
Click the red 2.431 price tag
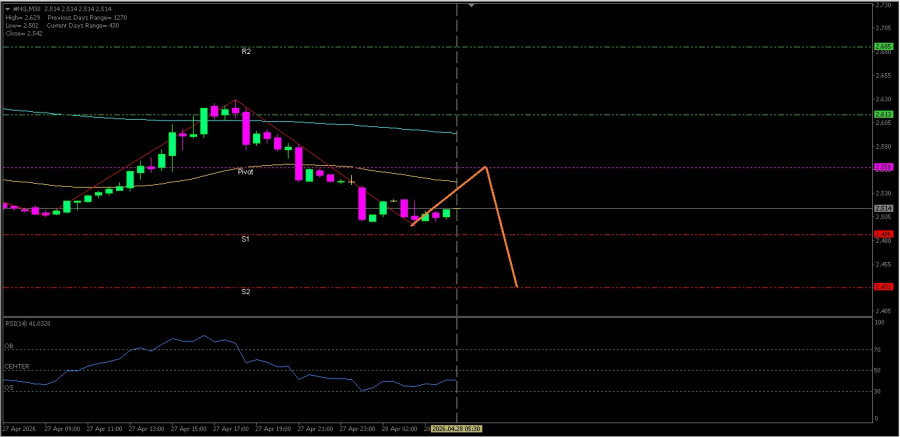[x=882, y=287]
